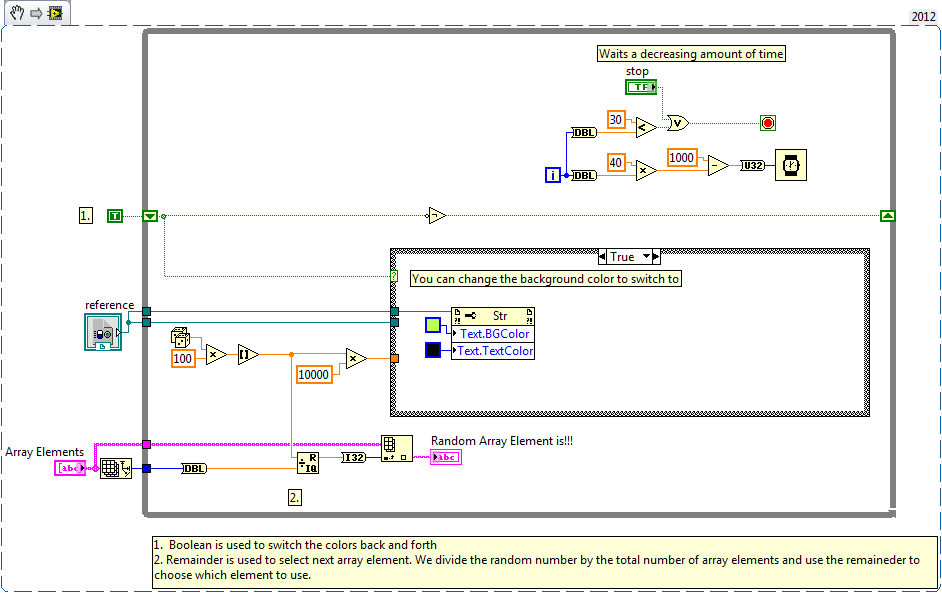Click the reference control terminal icon
The height and width of the screenshot is (593, 942).
102,332
